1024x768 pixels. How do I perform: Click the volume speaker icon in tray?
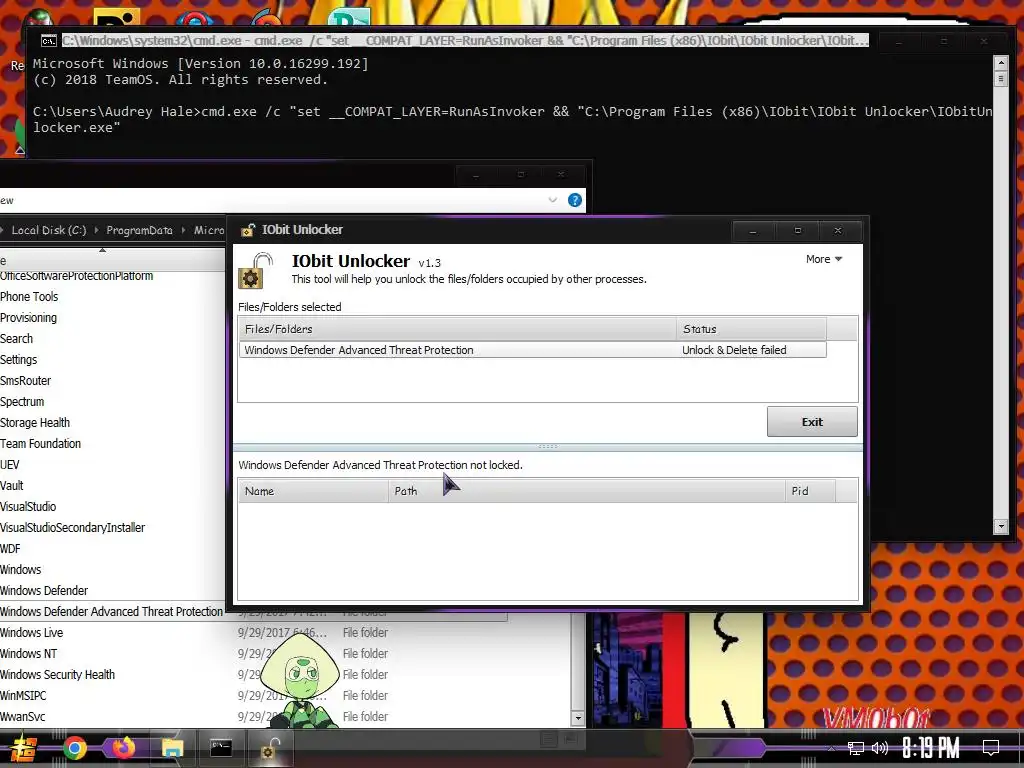[880, 748]
